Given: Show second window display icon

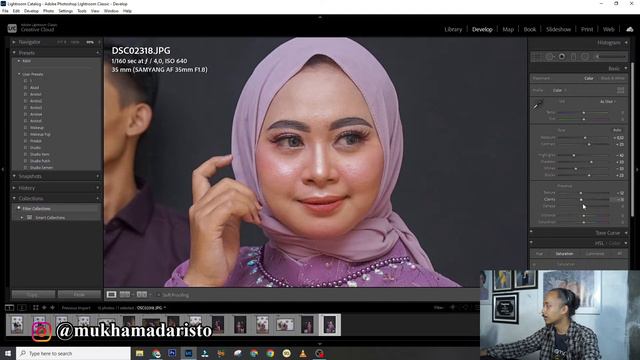Looking at the screenshot, I should [22, 307].
